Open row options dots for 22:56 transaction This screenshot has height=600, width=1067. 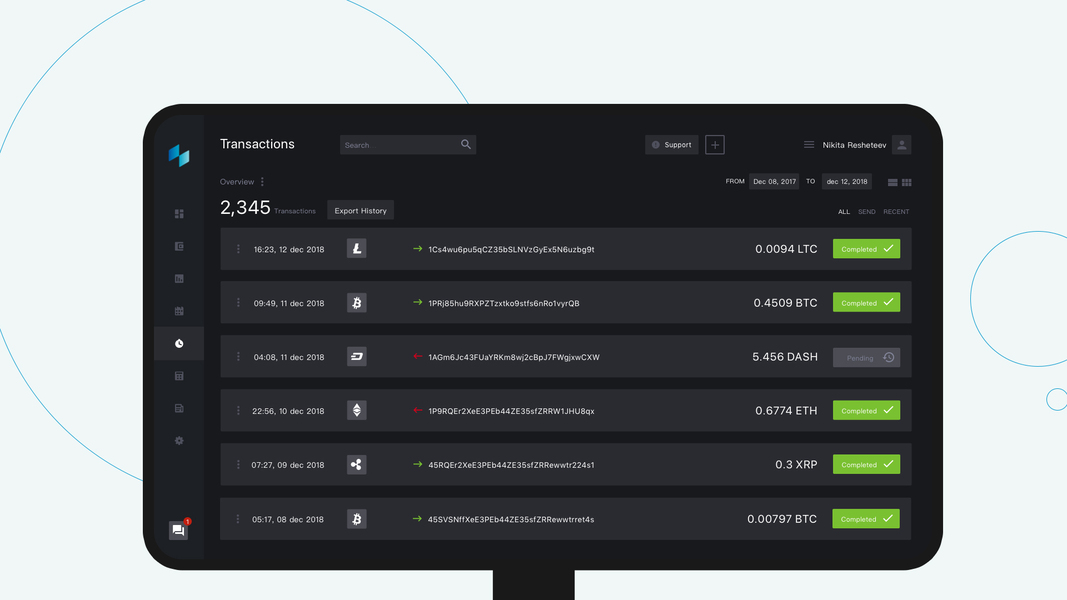coord(238,410)
